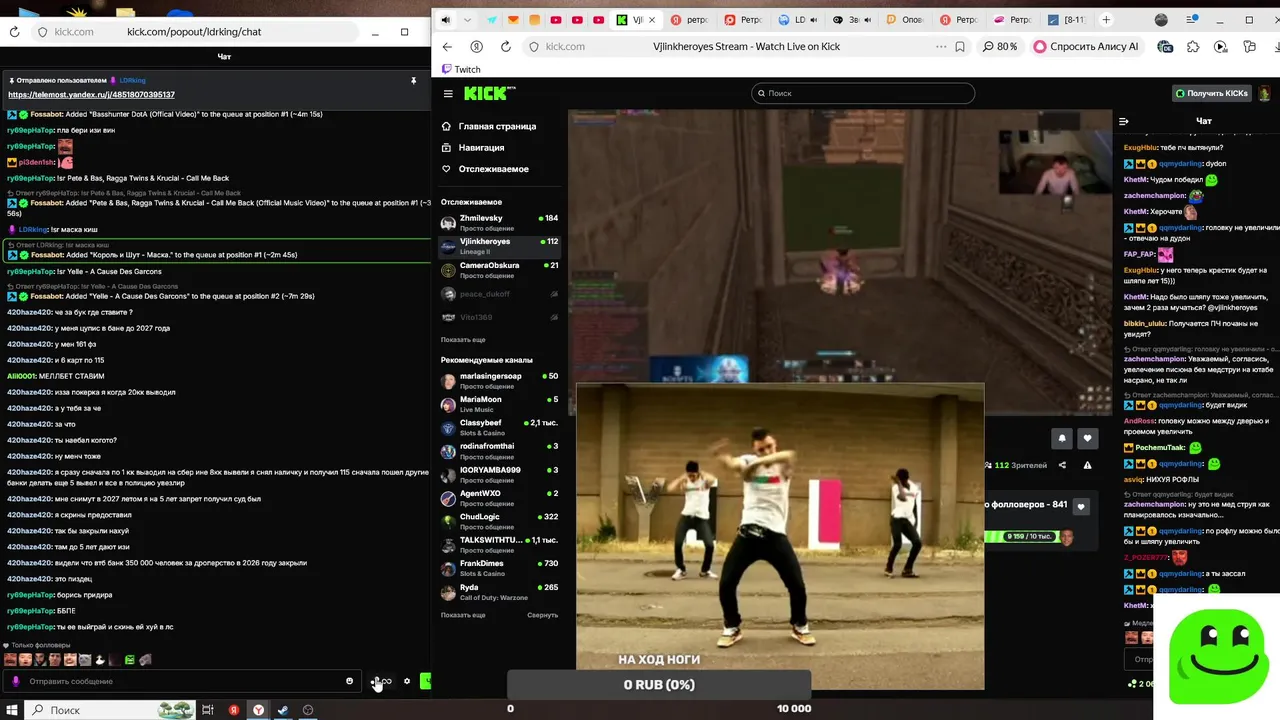Click purple microphone icon in message field
This screenshot has height=720, width=1280.
pos(15,681)
